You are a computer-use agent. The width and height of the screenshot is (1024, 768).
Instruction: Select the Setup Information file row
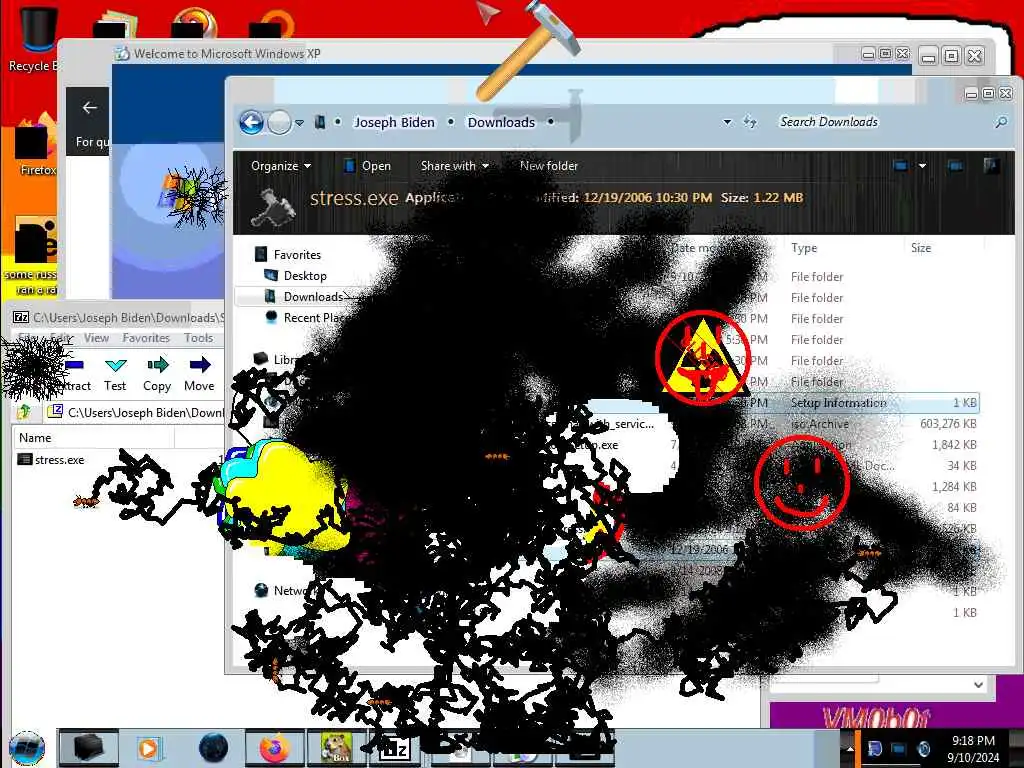point(839,403)
